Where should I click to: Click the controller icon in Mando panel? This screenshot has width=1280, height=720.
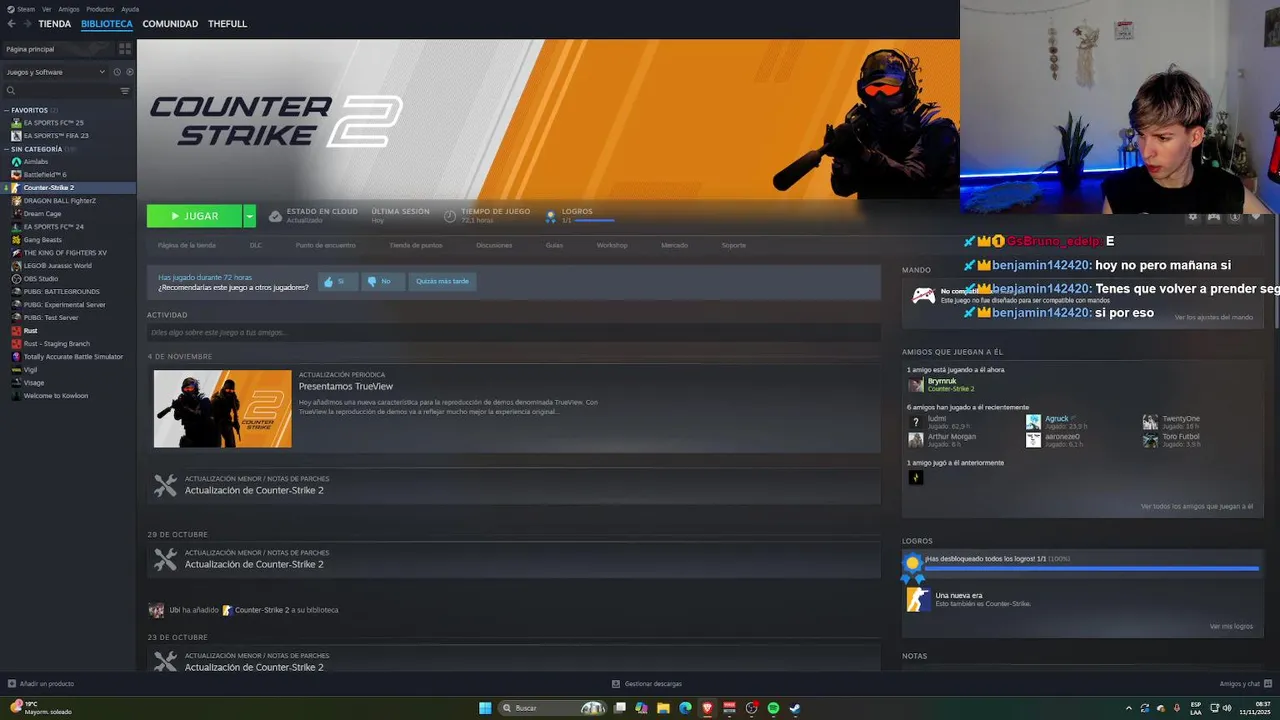coord(923,295)
